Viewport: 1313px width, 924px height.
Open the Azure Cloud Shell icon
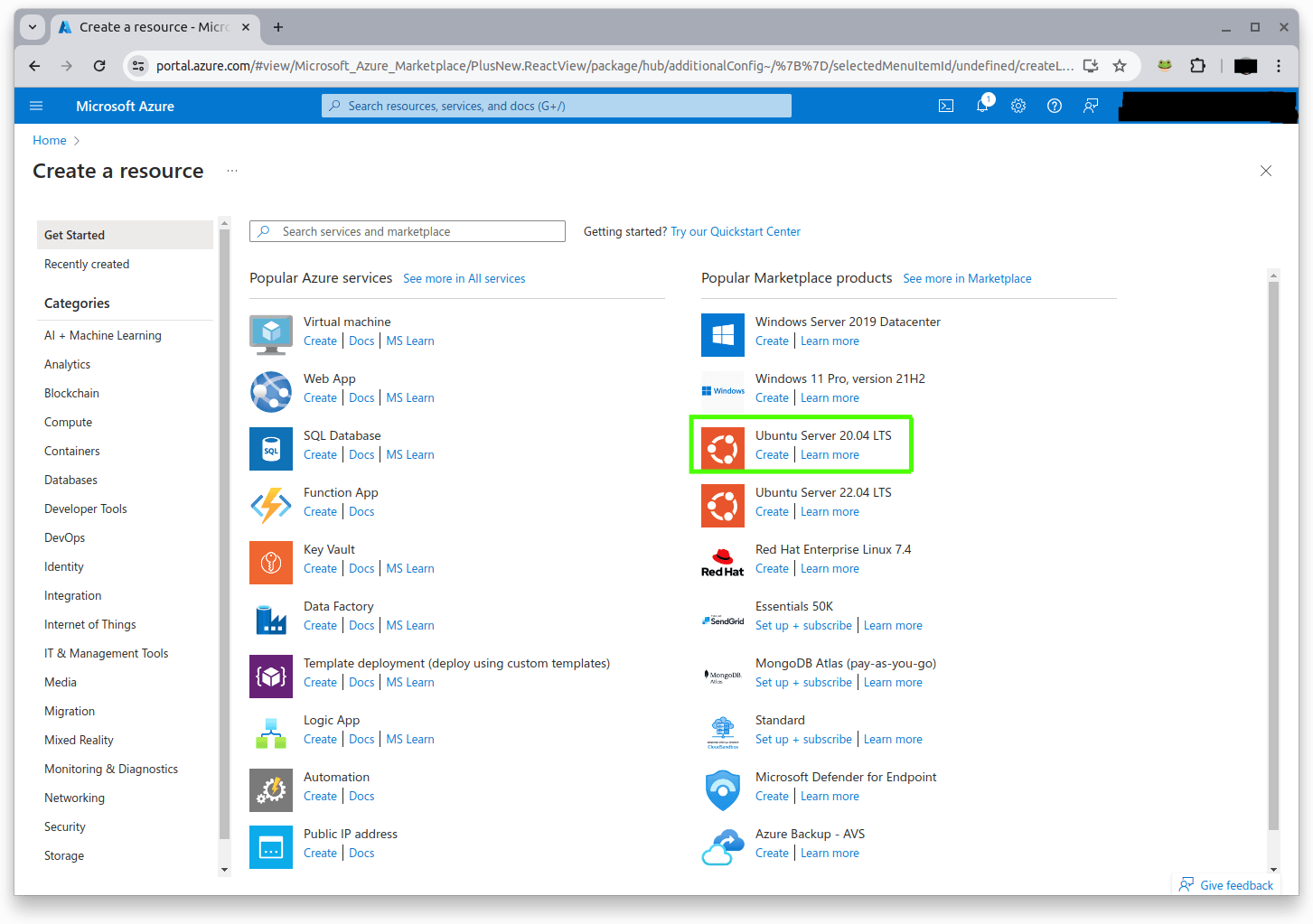pyautogui.click(x=946, y=106)
